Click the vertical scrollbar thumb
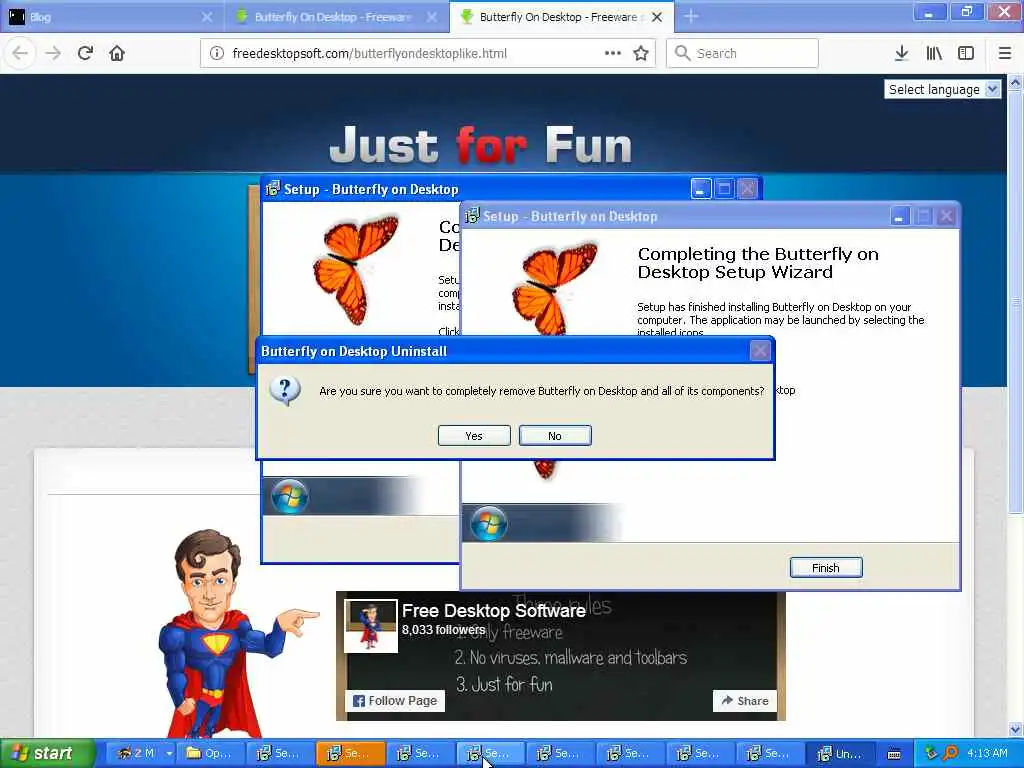1024x768 pixels. click(x=1015, y=302)
